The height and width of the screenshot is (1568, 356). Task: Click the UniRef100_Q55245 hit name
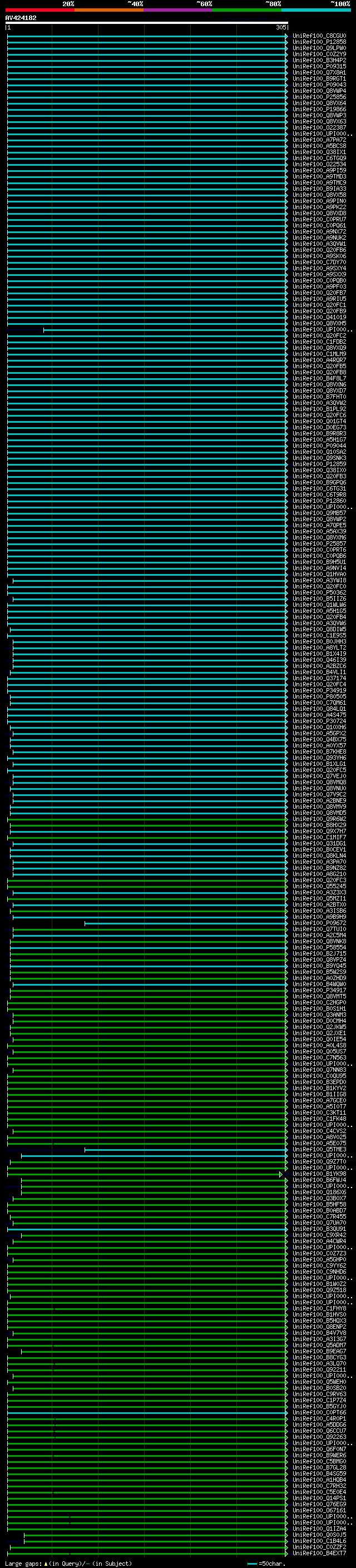[x=319, y=886]
